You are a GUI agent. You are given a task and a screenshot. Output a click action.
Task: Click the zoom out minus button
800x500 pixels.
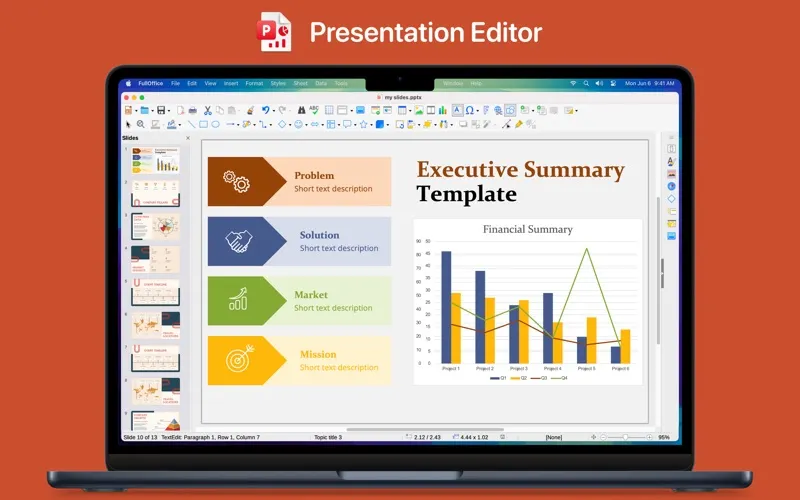pos(603,437)
